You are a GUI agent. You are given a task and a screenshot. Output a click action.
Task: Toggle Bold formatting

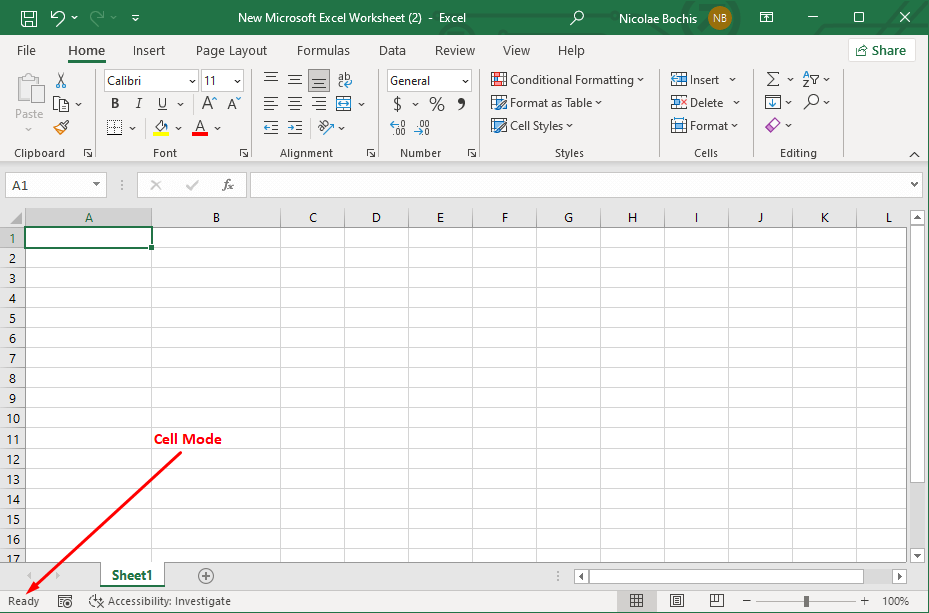[115, 104]
